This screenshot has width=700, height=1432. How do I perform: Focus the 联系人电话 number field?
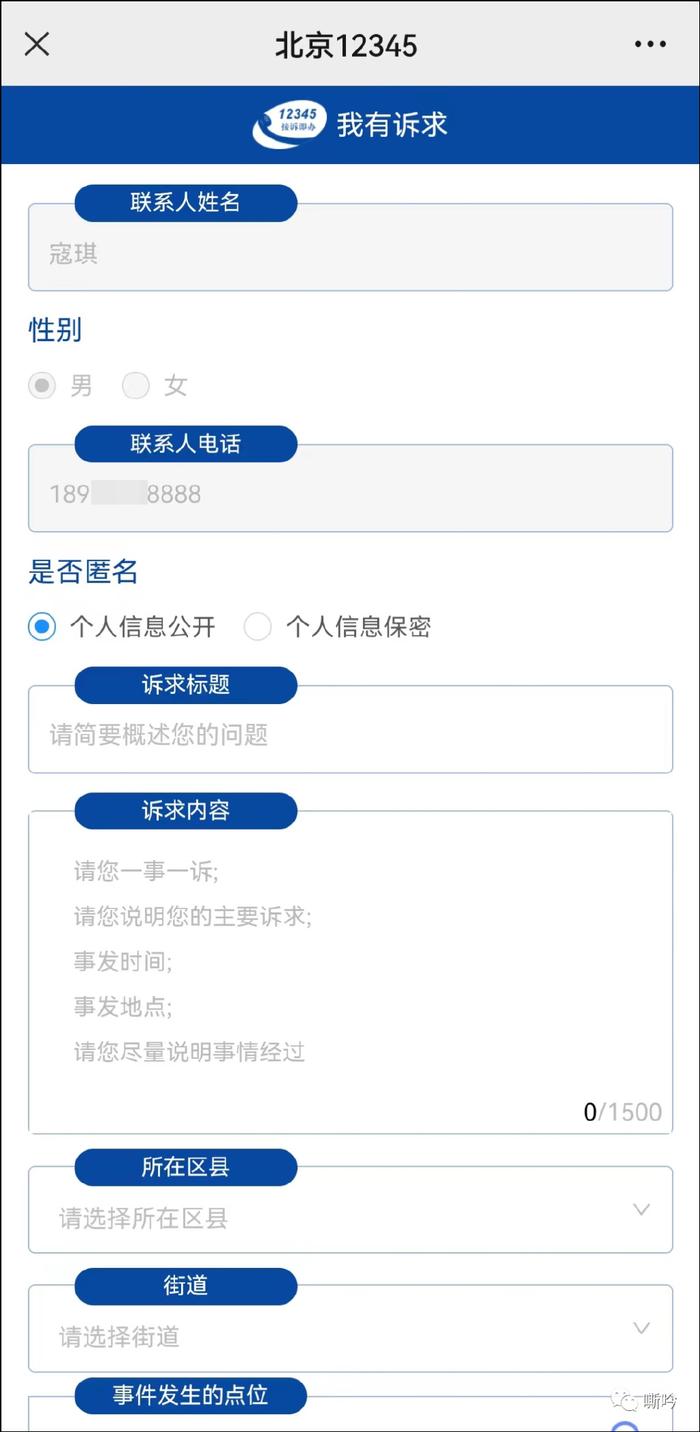350,488
